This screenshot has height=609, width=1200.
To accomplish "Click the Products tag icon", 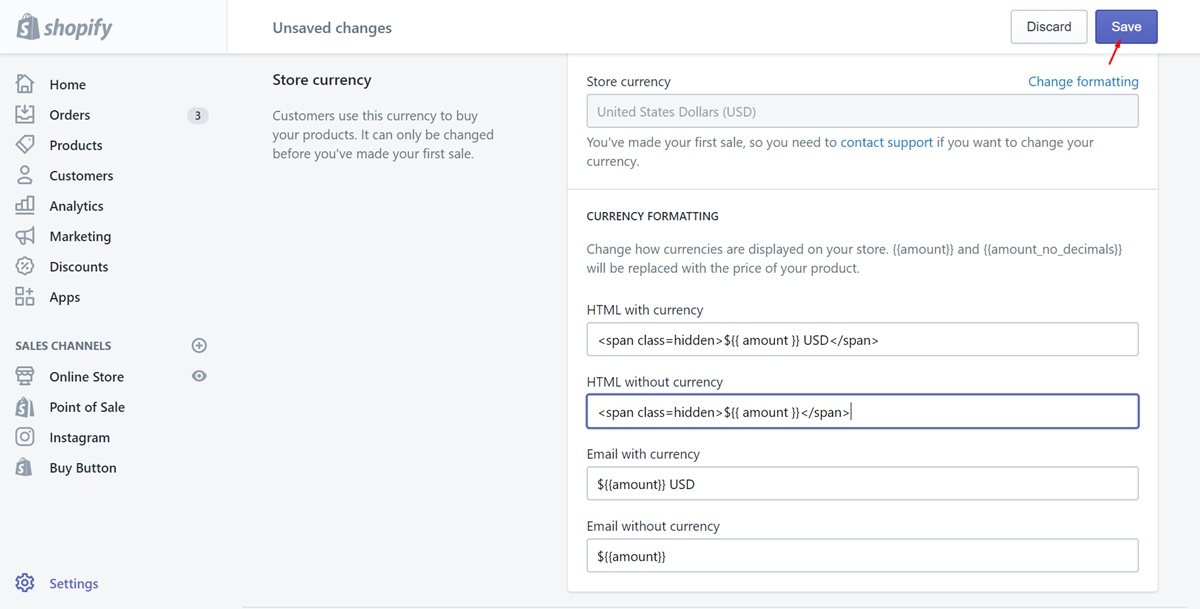I will click(x=25, y=145).
